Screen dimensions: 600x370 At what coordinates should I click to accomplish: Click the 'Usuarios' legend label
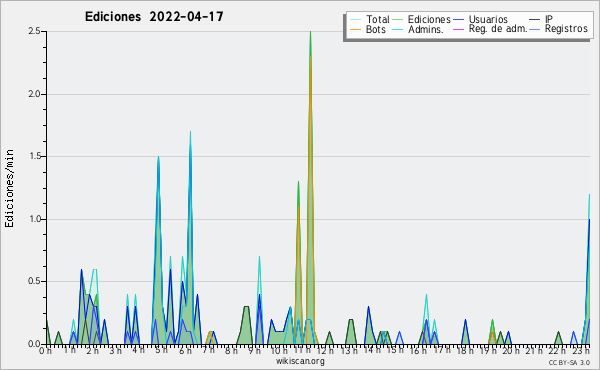coord(488,19)
